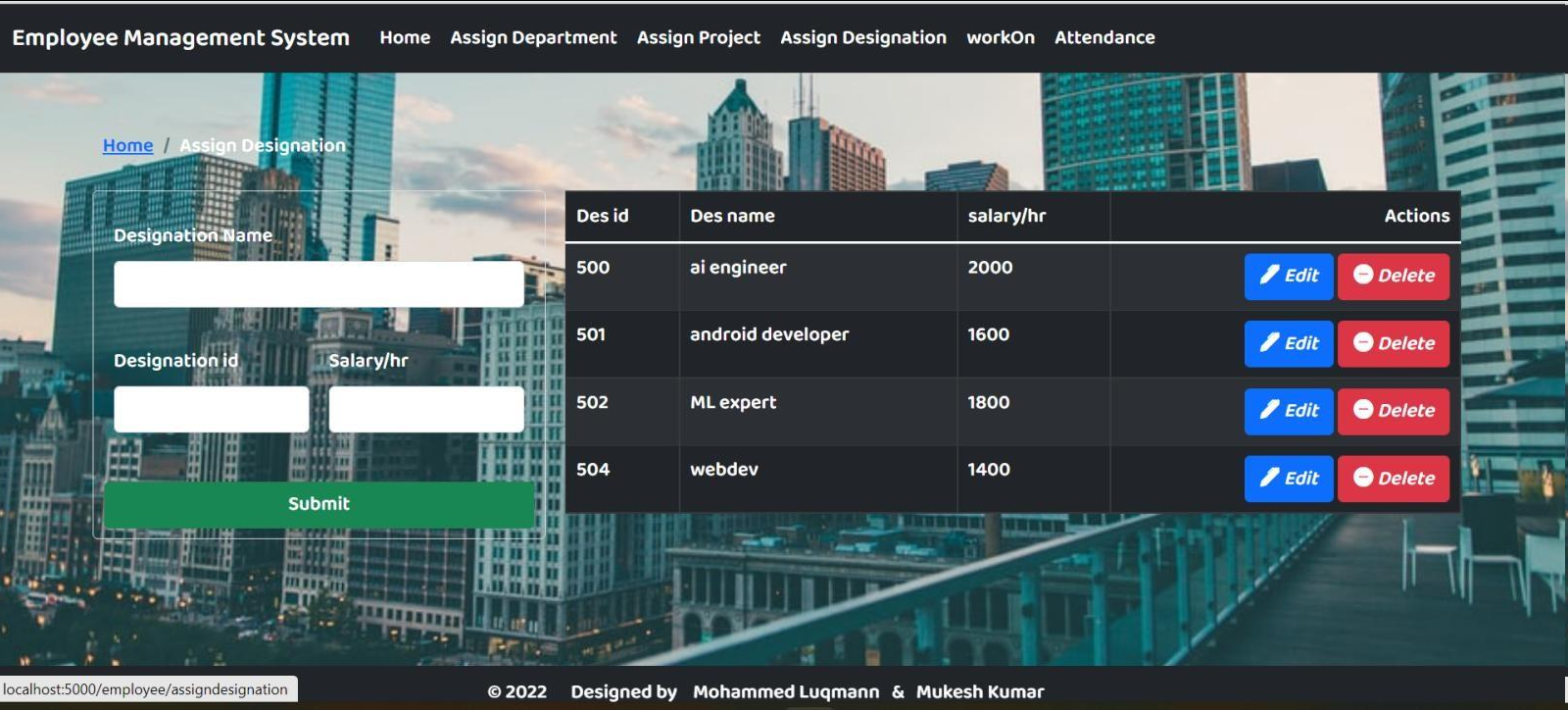Click into the Designation id field

point(212,409)
